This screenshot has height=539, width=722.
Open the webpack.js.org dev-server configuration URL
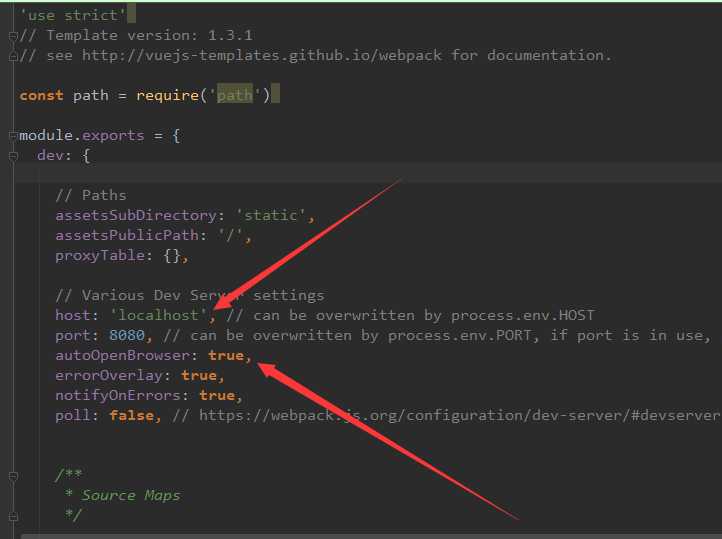click(x=459, y=415)
